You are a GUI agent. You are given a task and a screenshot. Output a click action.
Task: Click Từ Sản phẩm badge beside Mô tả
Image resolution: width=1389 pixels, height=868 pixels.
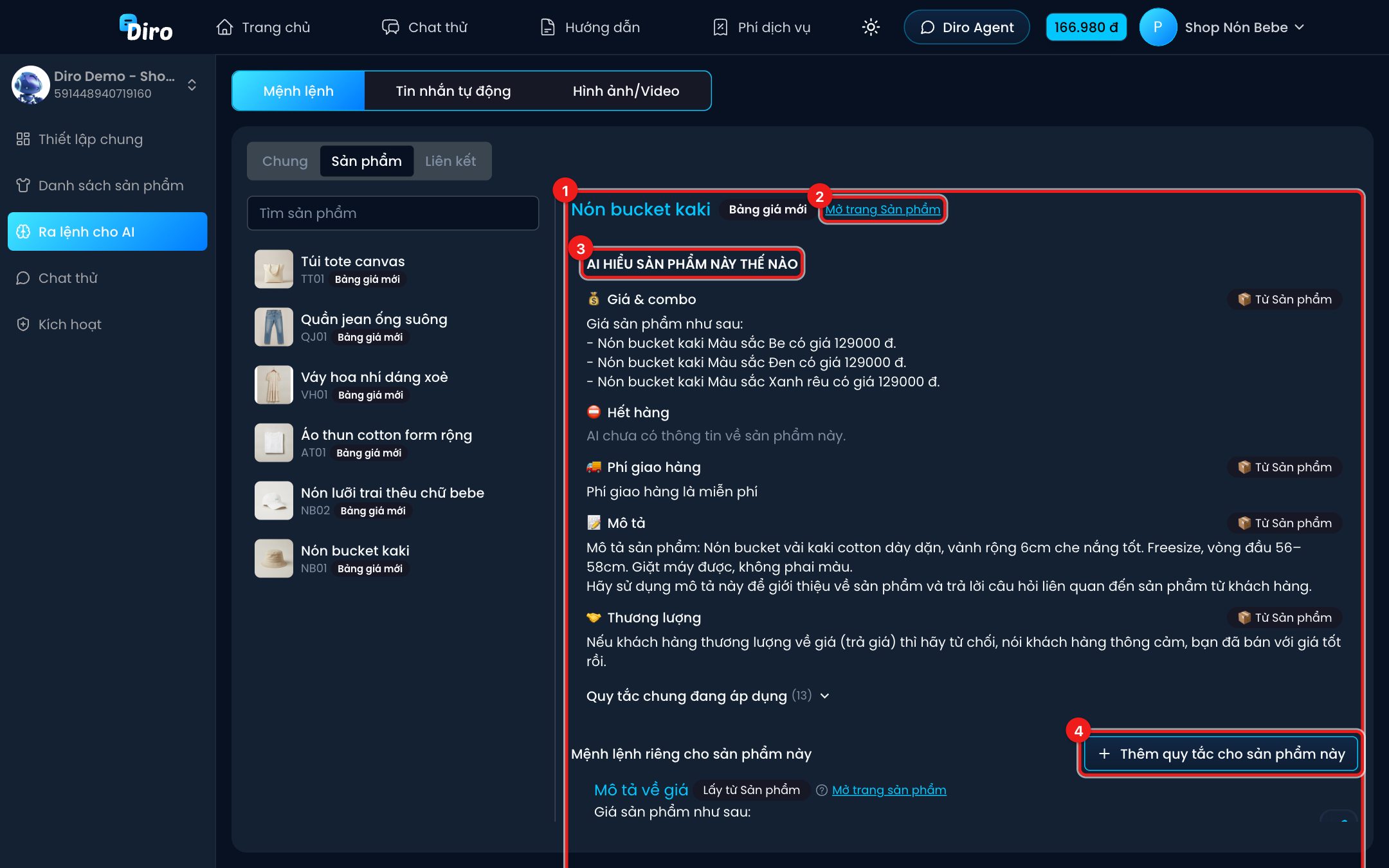(x=1284, y=523)
